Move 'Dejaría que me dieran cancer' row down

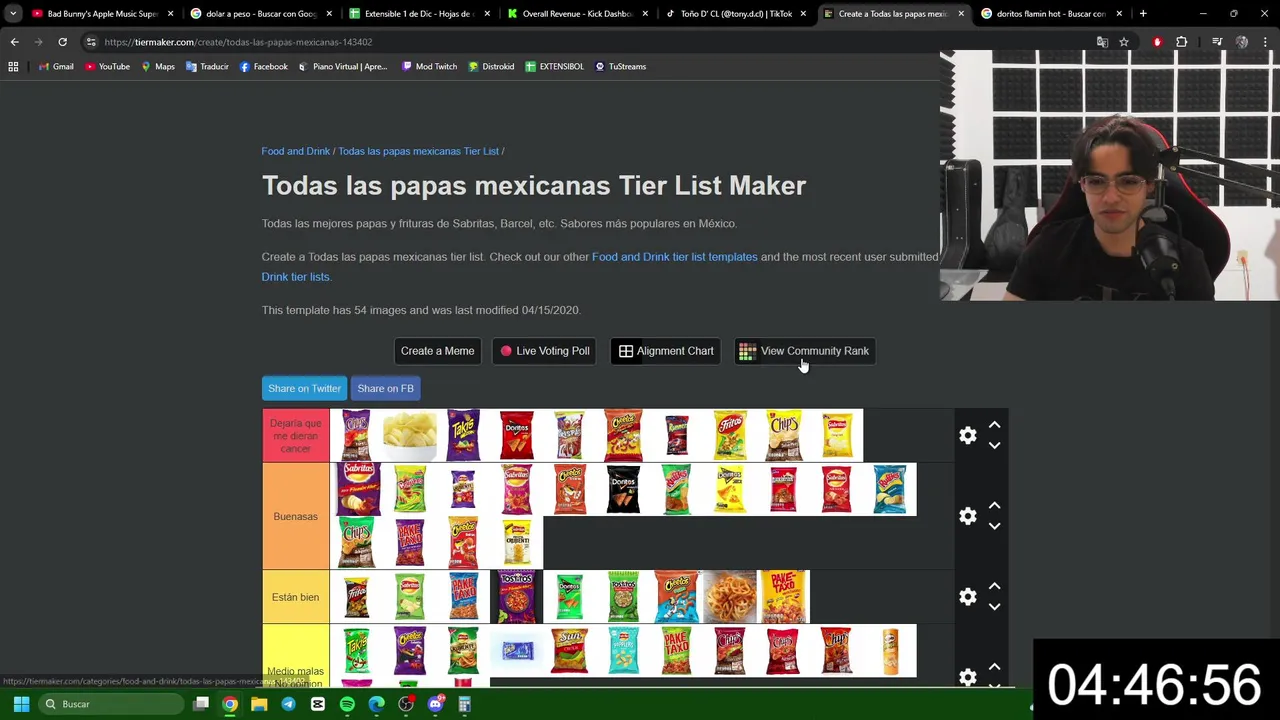click(x=994, y=446)
